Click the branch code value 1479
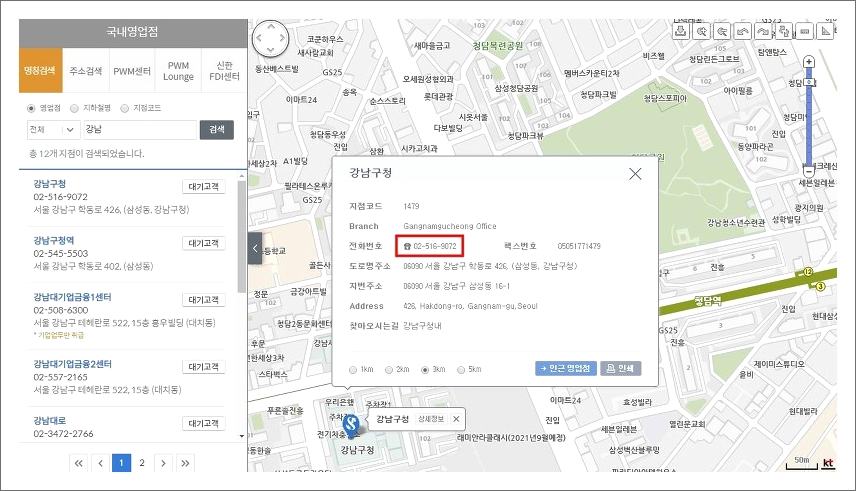This screenshot has height=491, width=856. [411, 206]
